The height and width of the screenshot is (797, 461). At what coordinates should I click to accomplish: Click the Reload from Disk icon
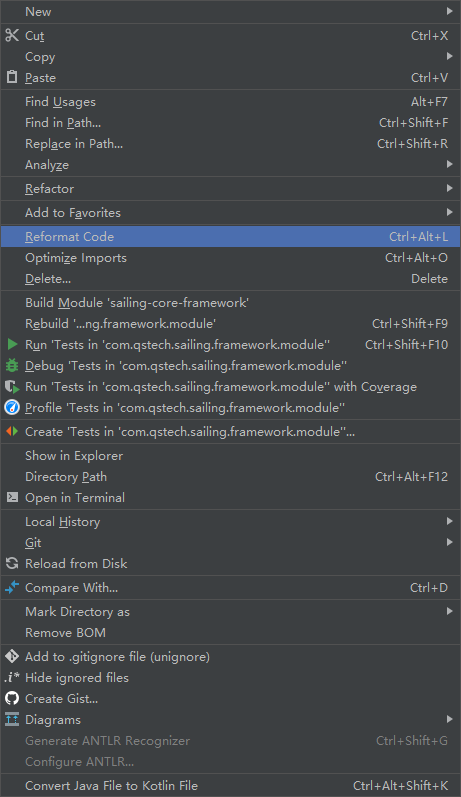point(12,563)
